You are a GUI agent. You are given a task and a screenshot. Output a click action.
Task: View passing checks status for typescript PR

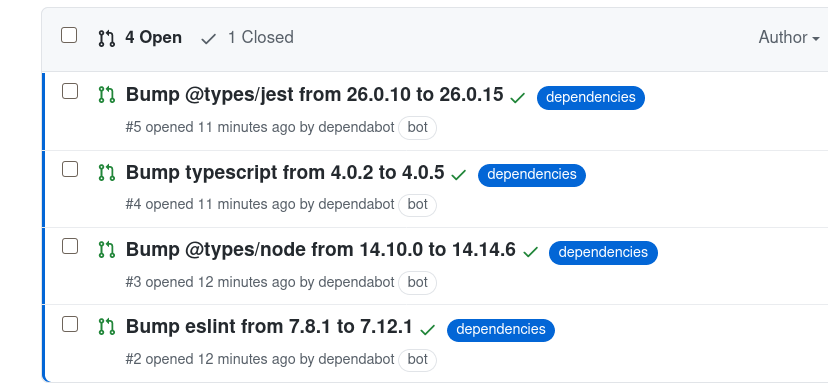tap(459, 175)
